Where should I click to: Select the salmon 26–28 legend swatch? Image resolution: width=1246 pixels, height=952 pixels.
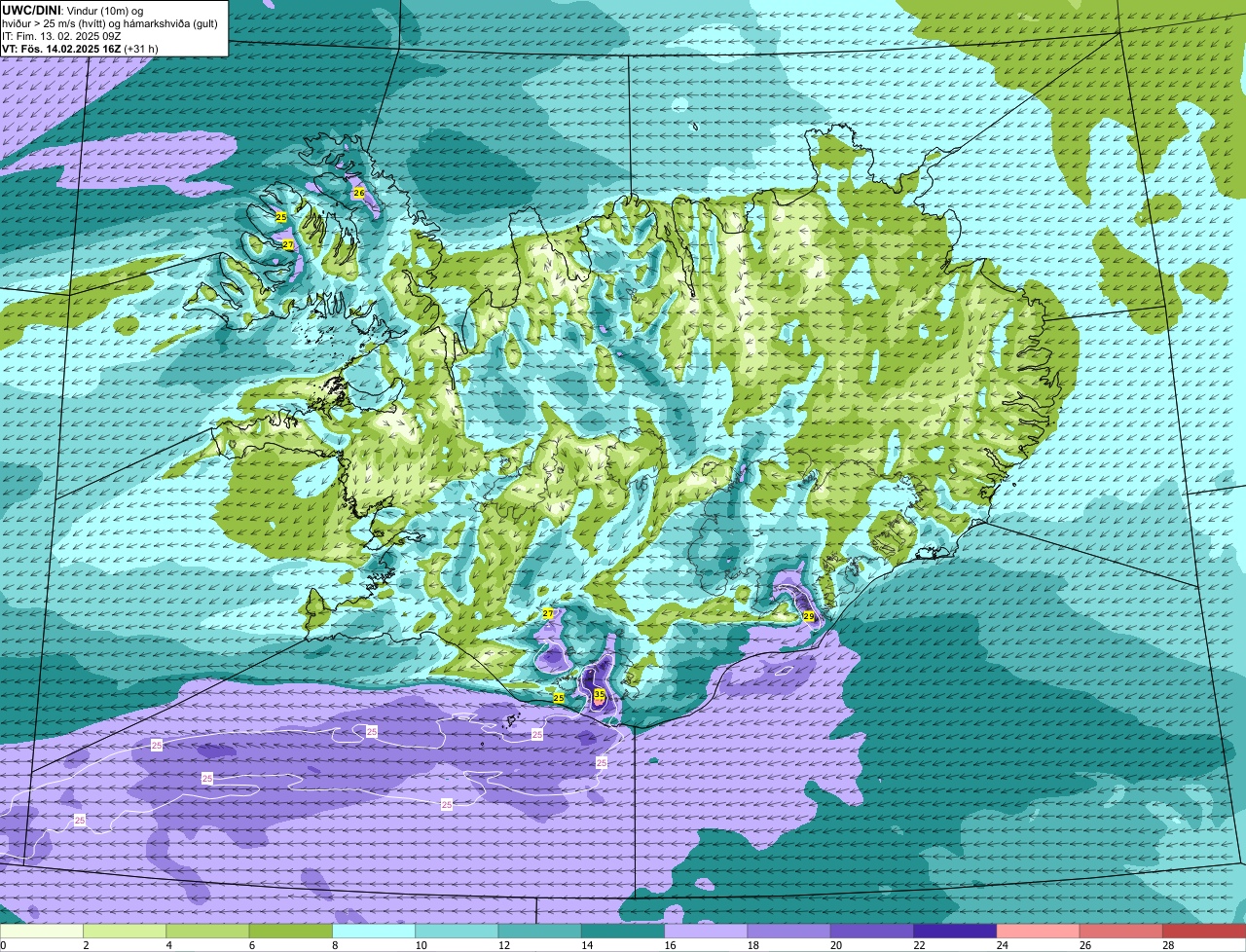click(1121, 932)
